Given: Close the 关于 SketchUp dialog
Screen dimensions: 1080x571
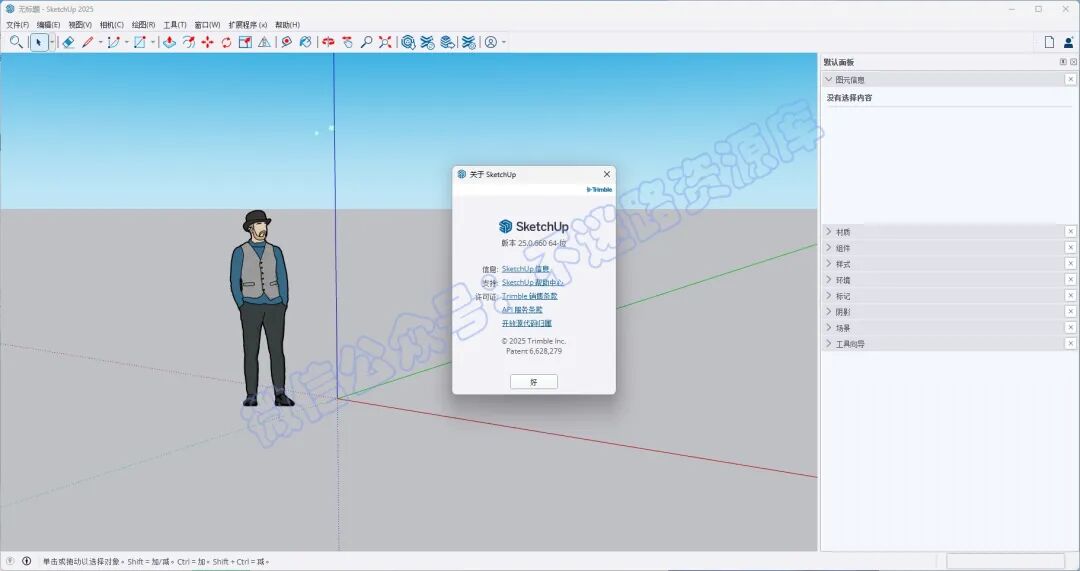Looking at the screenshot, I should (606, 174).
